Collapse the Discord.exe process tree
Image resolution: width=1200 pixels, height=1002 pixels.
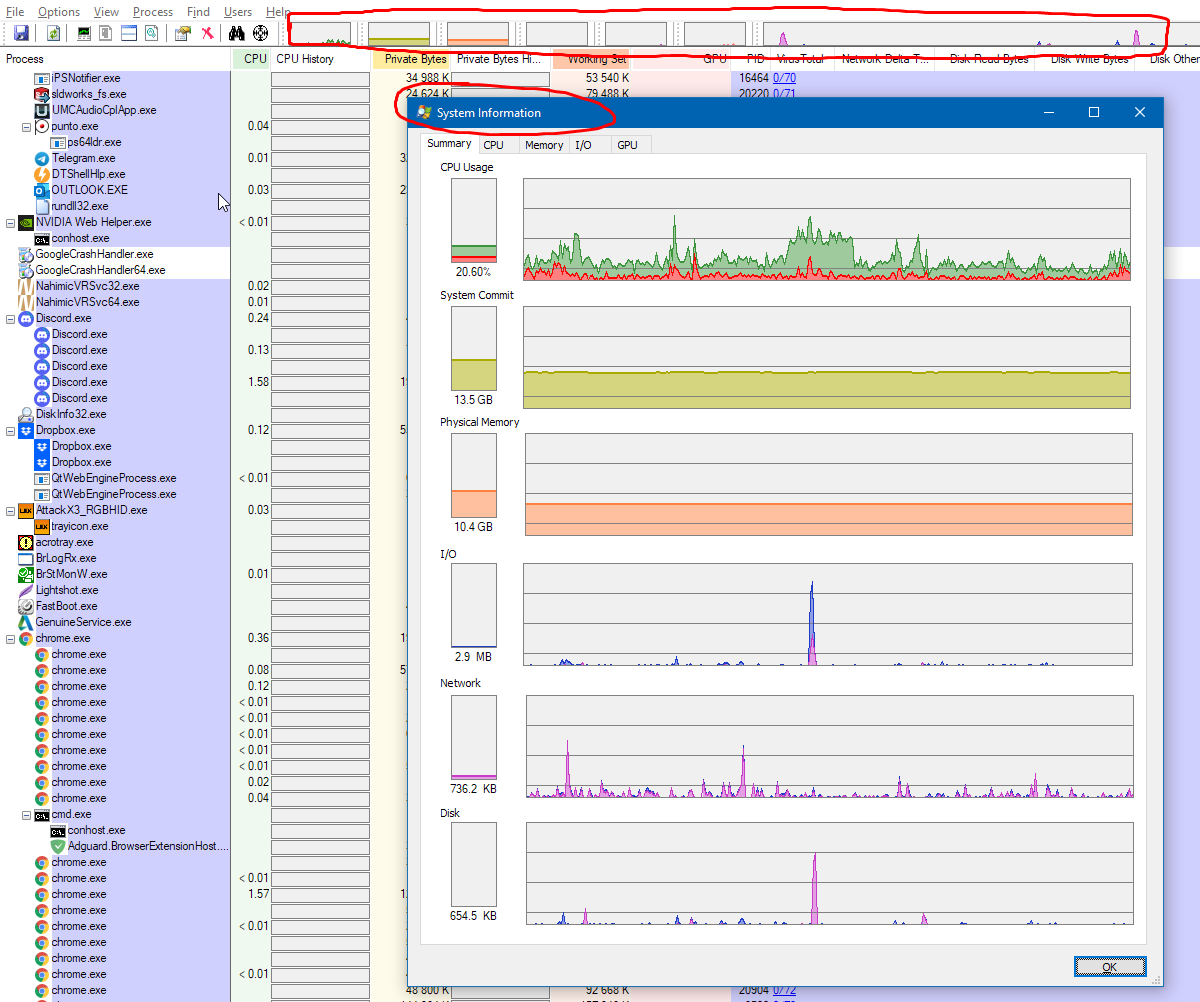[10, 318]
